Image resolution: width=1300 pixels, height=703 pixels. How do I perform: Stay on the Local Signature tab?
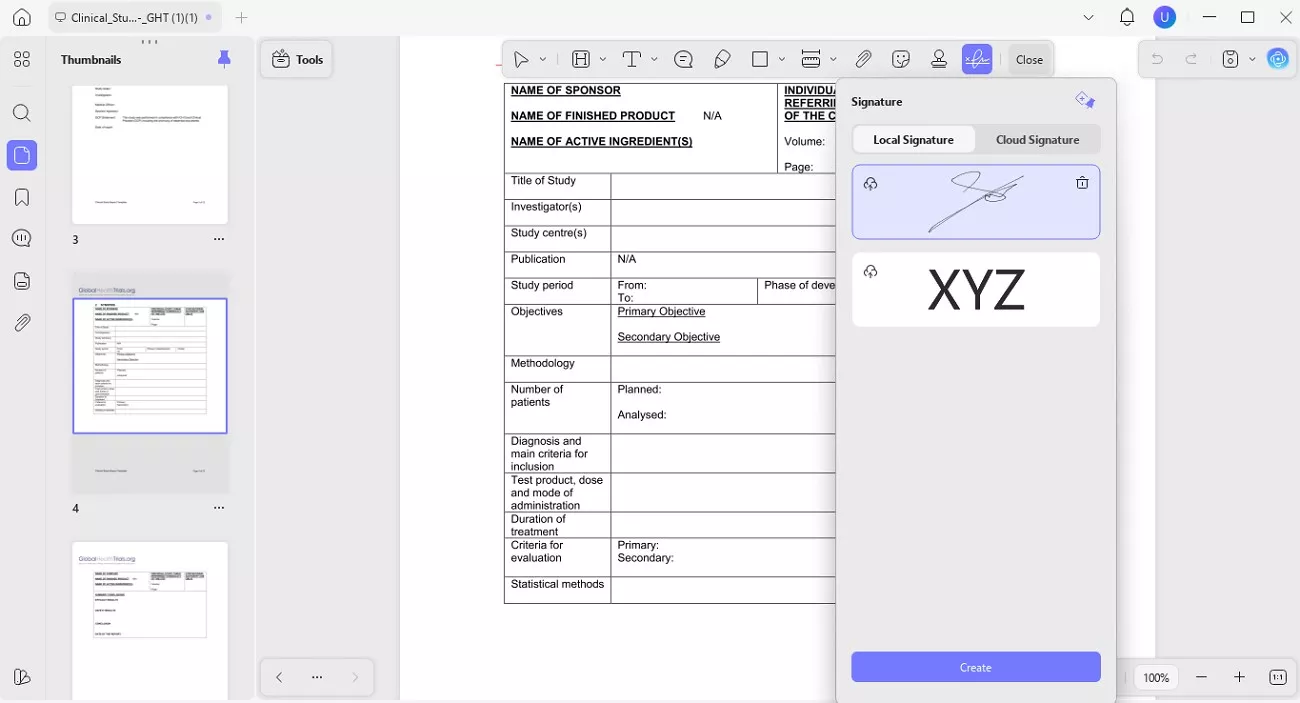click(x=913, y=139)
